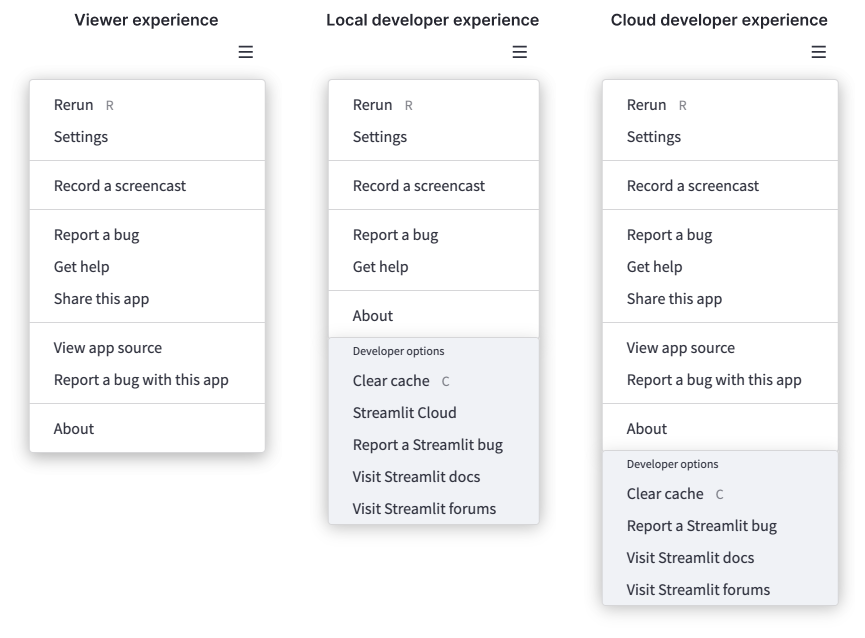Screen dimensions: 865x638
Task: Click Visit Streamlit forums in Cloud developer menu
Action: 698,590
